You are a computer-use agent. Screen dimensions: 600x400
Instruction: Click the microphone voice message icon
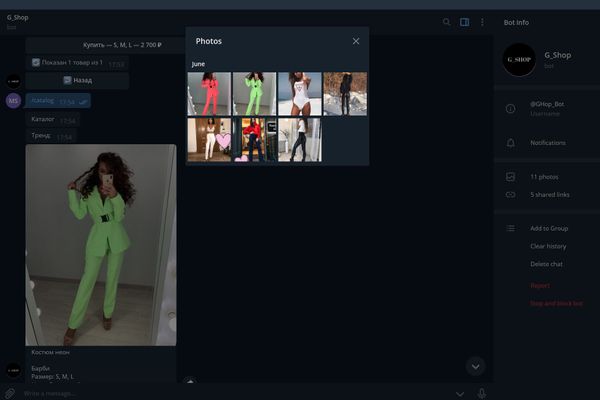click(x=482, y=393)
